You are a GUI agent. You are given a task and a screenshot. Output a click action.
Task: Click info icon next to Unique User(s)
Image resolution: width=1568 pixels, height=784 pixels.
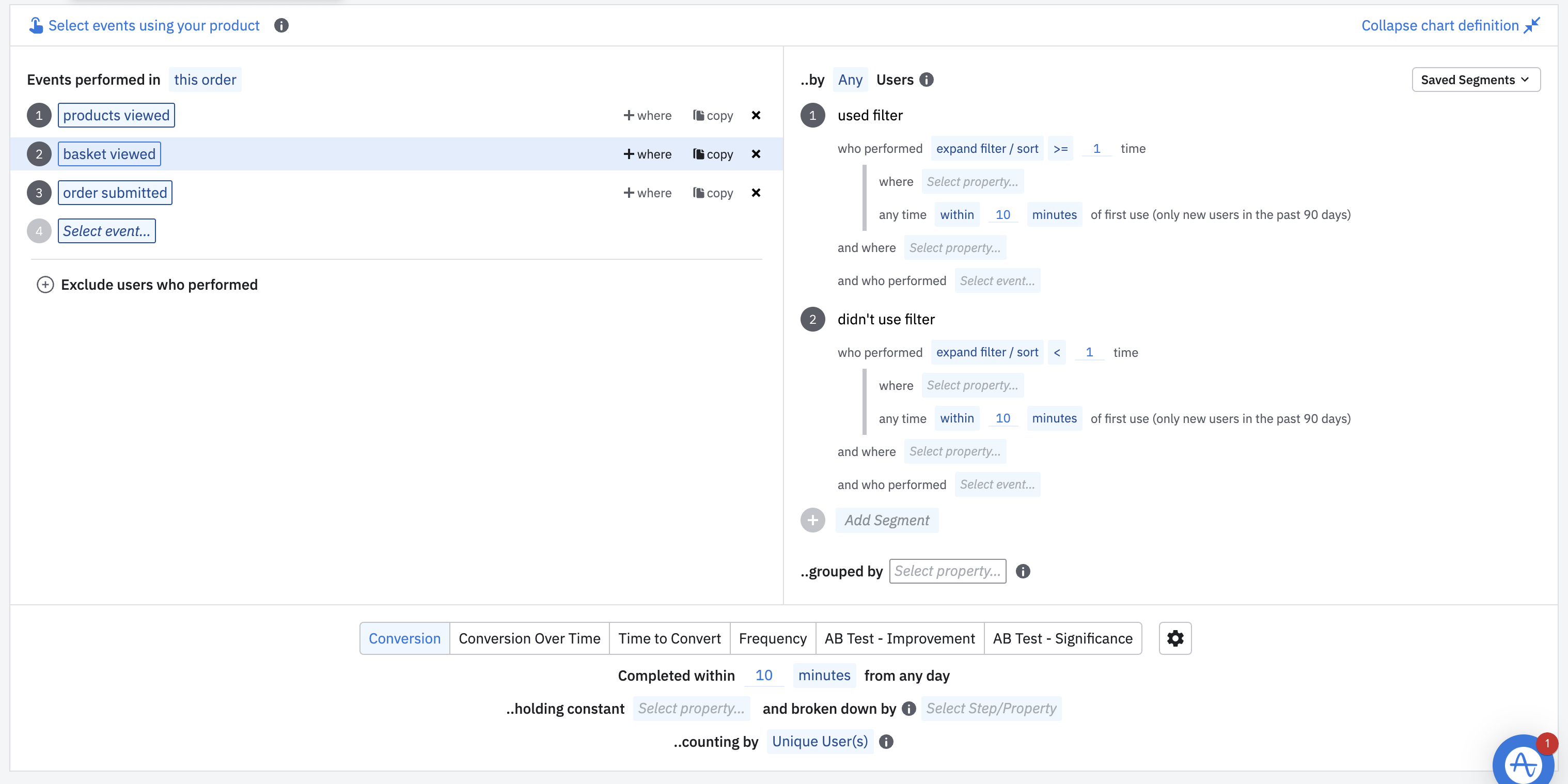pos(886,742)
